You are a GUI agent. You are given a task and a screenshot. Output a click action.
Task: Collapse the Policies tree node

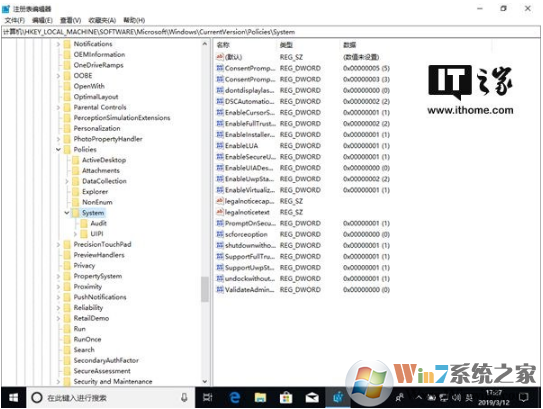tap(58, 150)
